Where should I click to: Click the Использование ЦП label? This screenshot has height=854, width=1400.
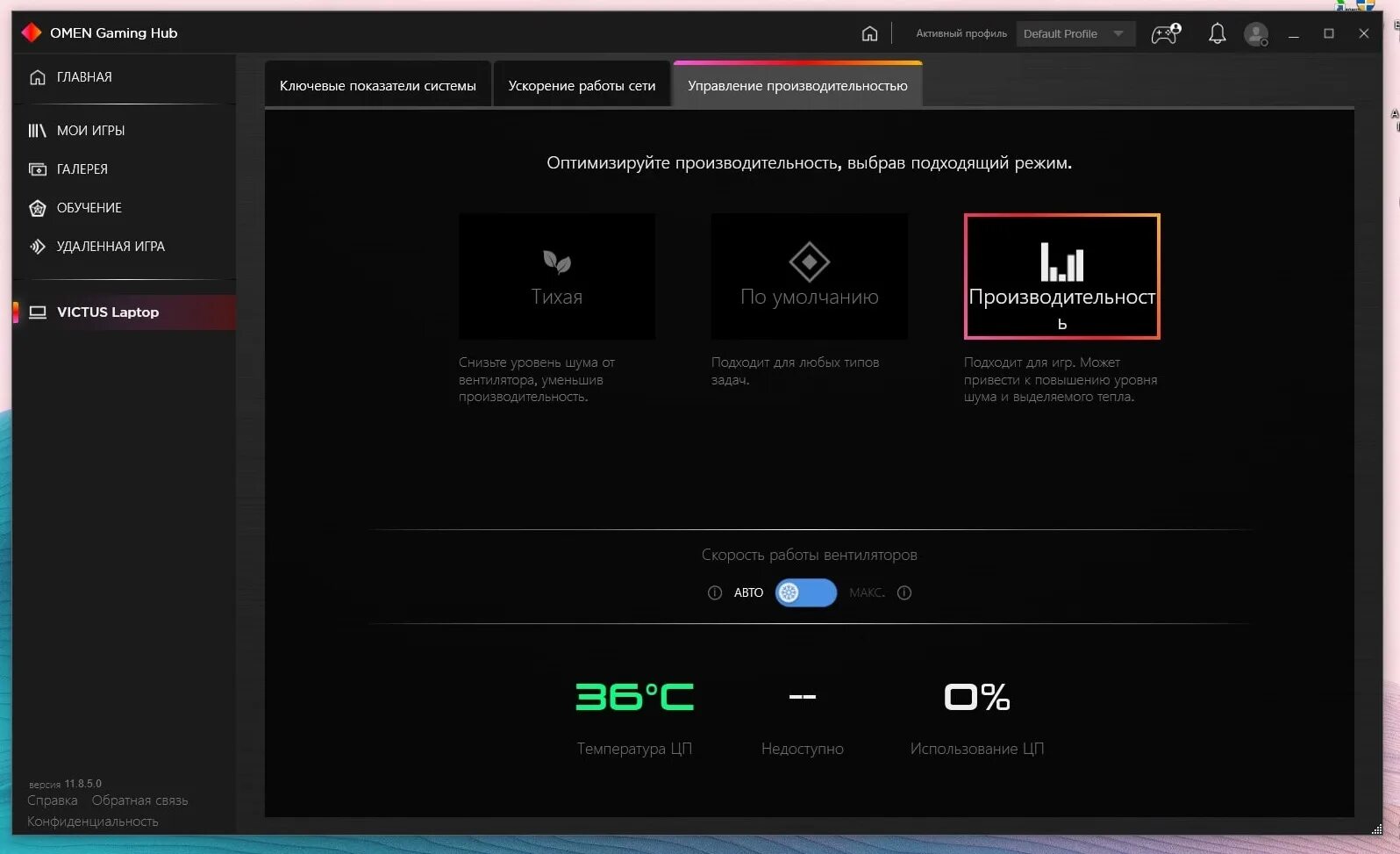coord(977,749)
